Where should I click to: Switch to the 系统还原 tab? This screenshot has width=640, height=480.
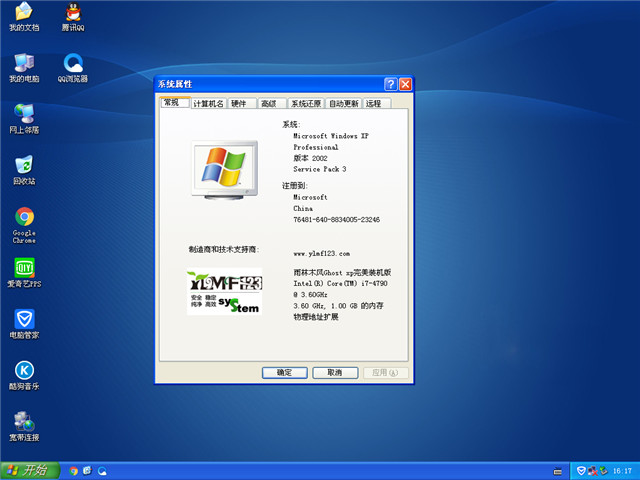pos(306,104)
